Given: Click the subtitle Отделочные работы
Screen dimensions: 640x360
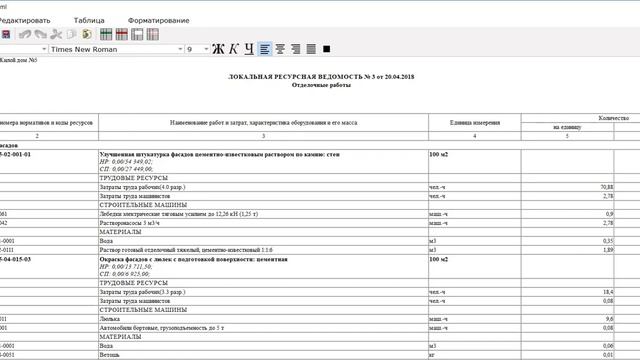Looking at the screenshot, I should pyautogui.click(x=321, y=85).
